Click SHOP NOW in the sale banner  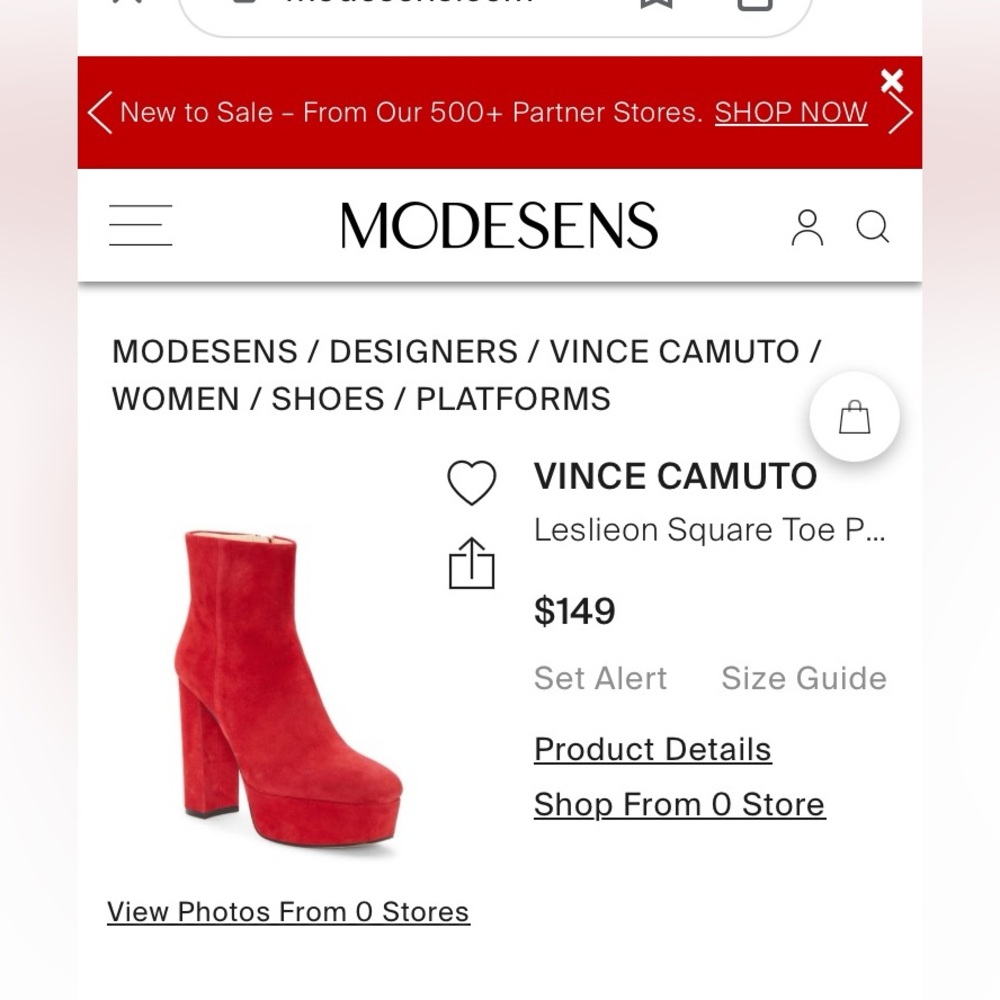790,112
